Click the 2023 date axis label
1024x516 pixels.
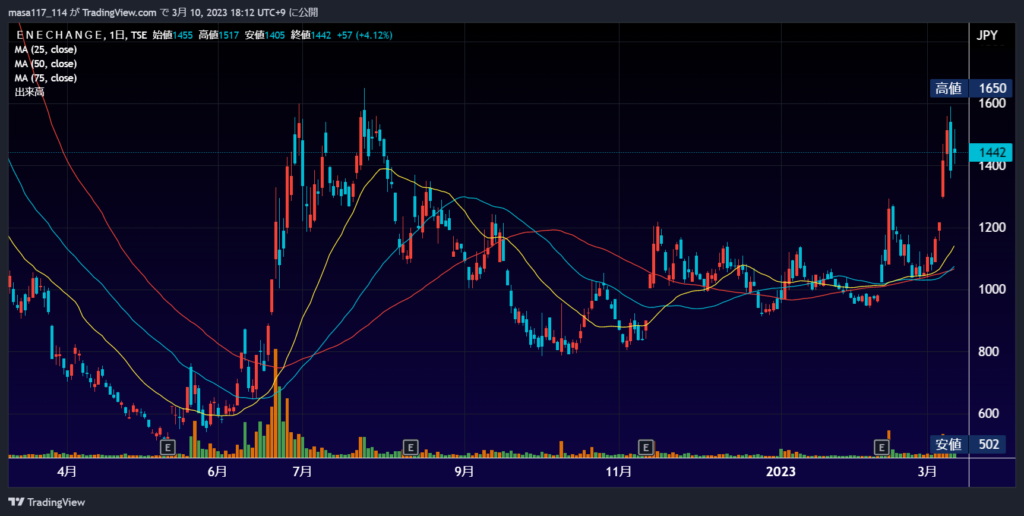[x=780, y=472]
